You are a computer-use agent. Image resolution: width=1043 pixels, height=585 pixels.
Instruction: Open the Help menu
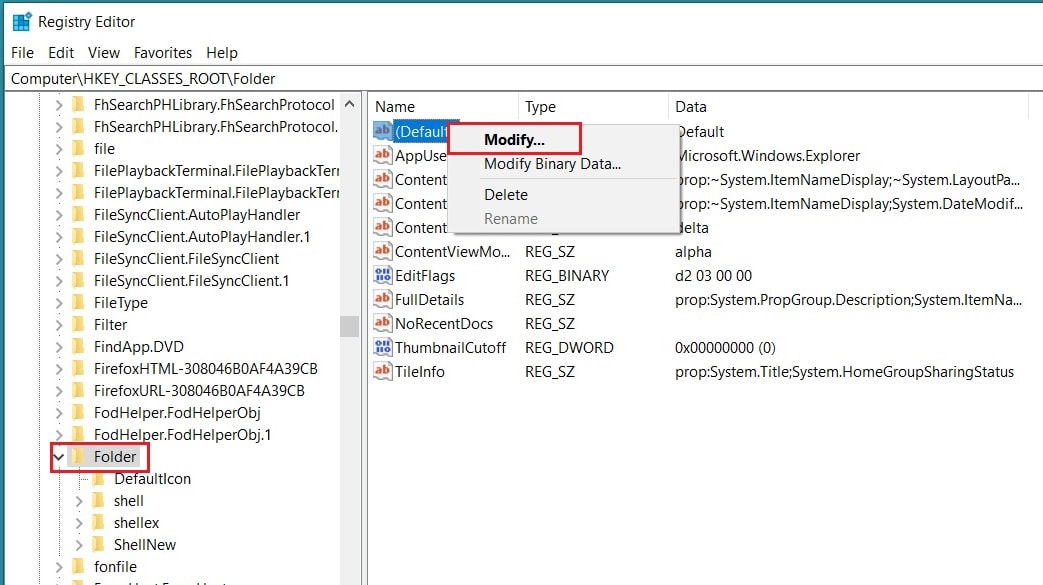[x=222, y=53]
